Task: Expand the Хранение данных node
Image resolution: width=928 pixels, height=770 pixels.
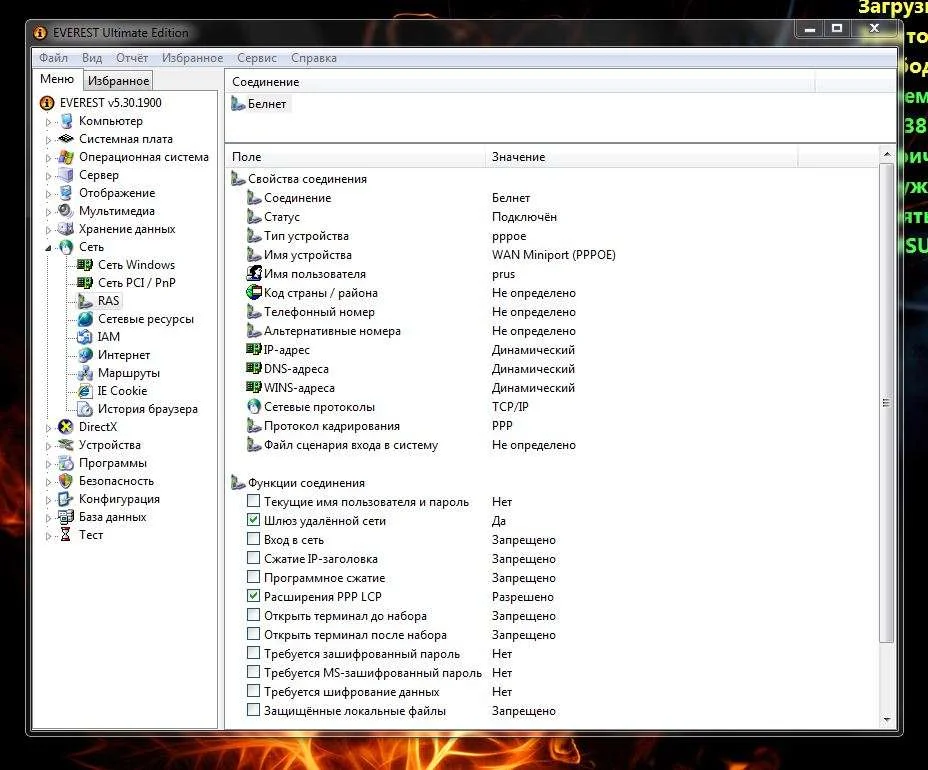Action: tap(47, 229)
